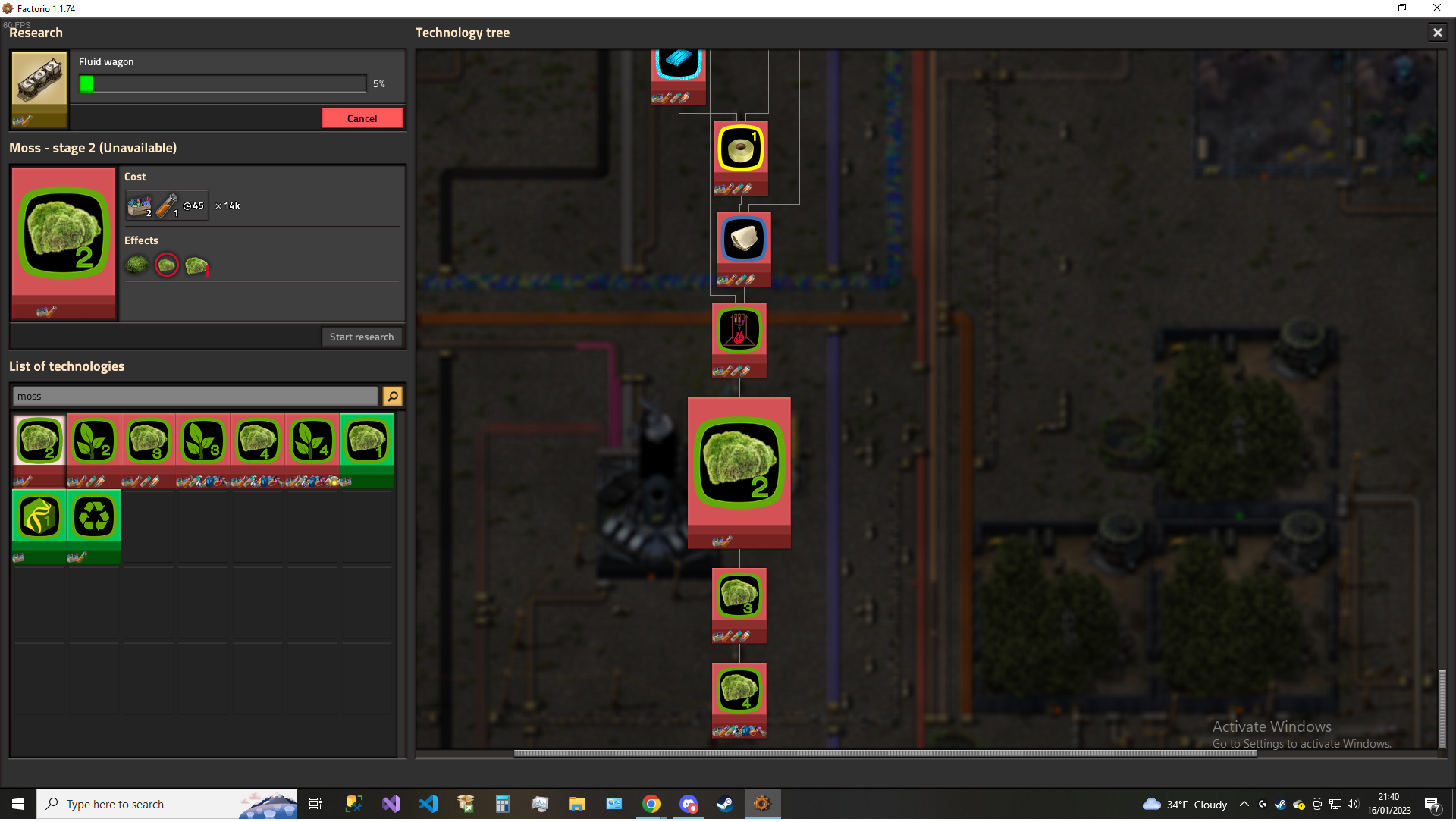Click the tree vertical scrollbar
The image size is (1456, 822).
(1442, 709)
